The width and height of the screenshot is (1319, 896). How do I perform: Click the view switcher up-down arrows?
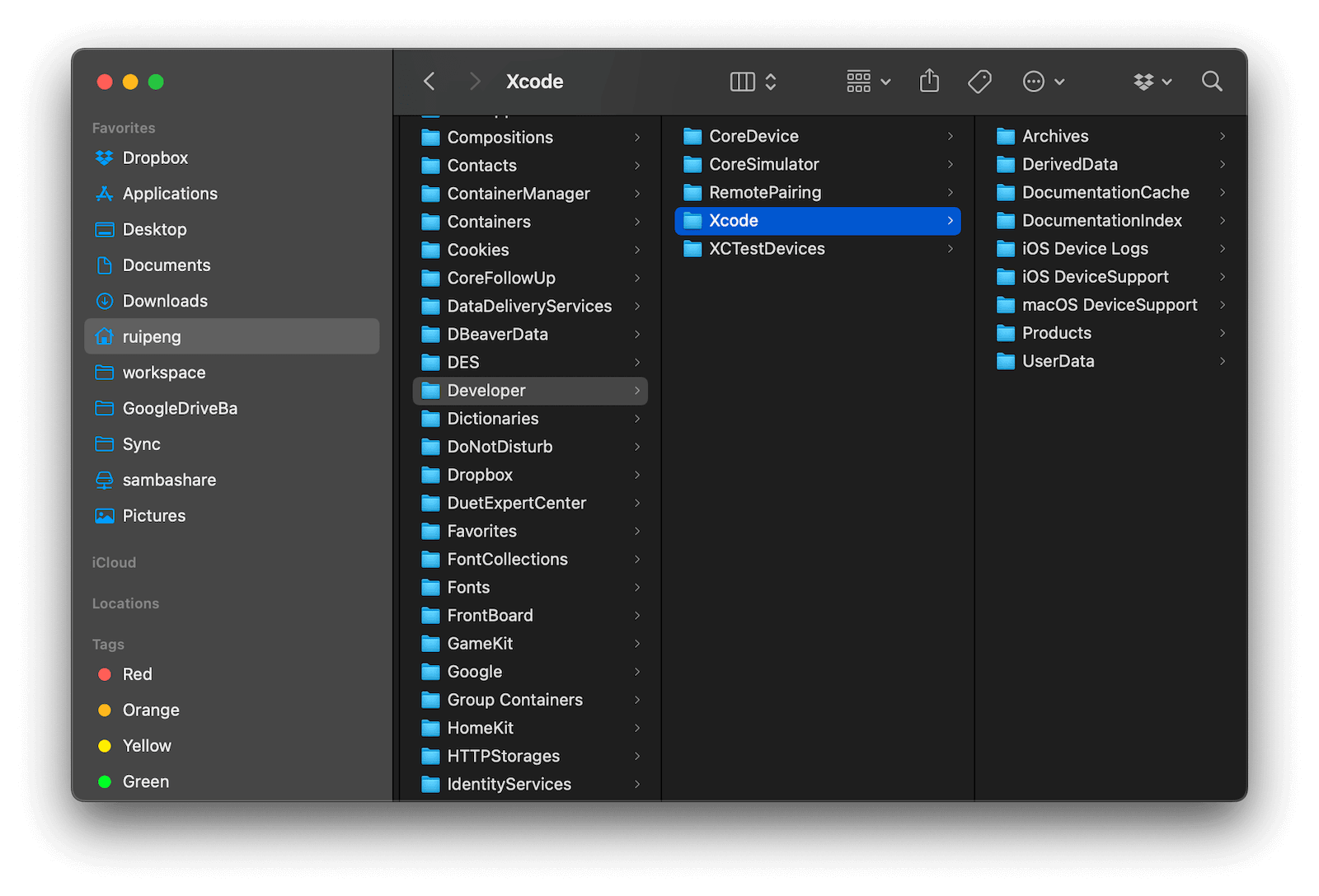(x=771, y=81)
